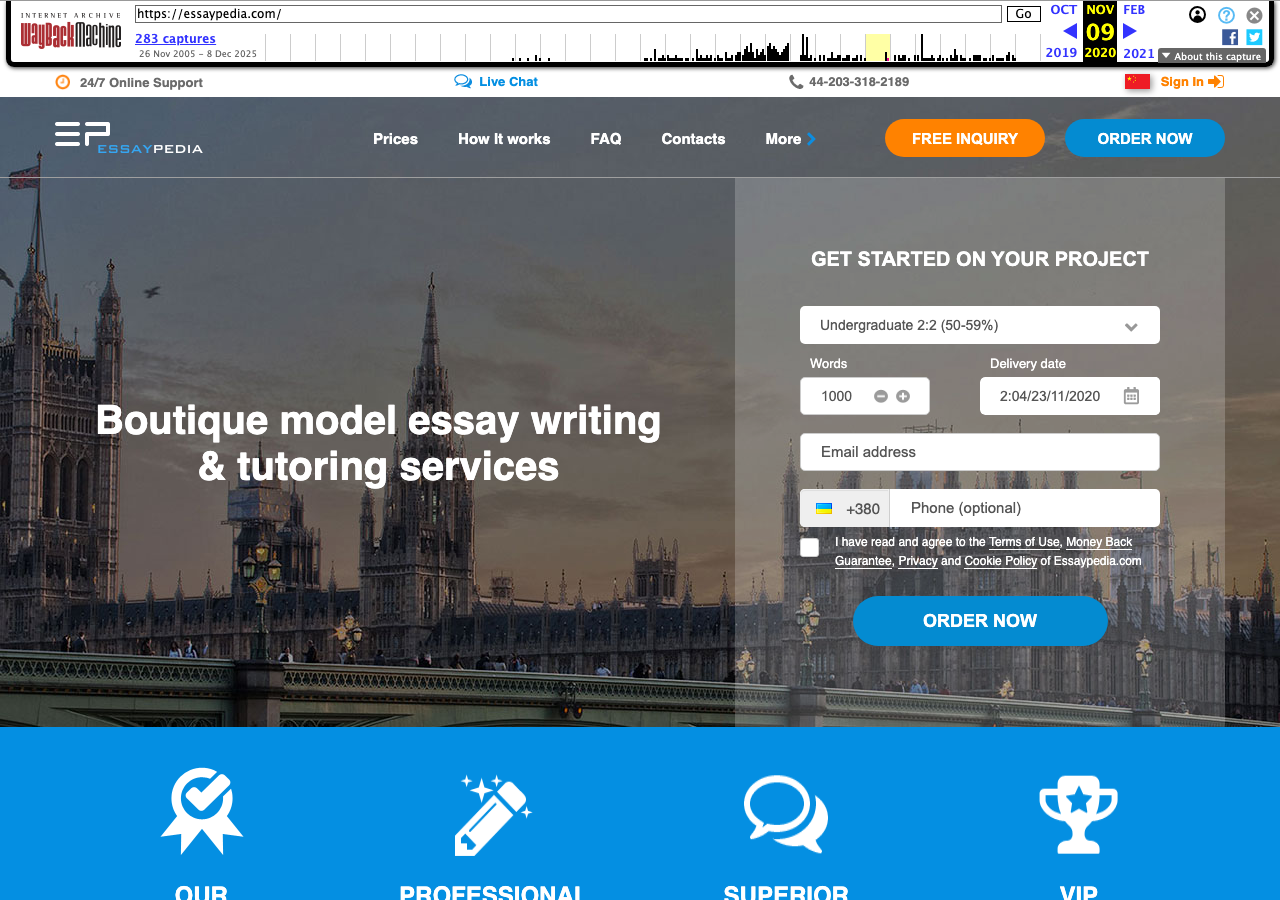
Task: Focus the Phone (optional) field
Action: 1025,508
